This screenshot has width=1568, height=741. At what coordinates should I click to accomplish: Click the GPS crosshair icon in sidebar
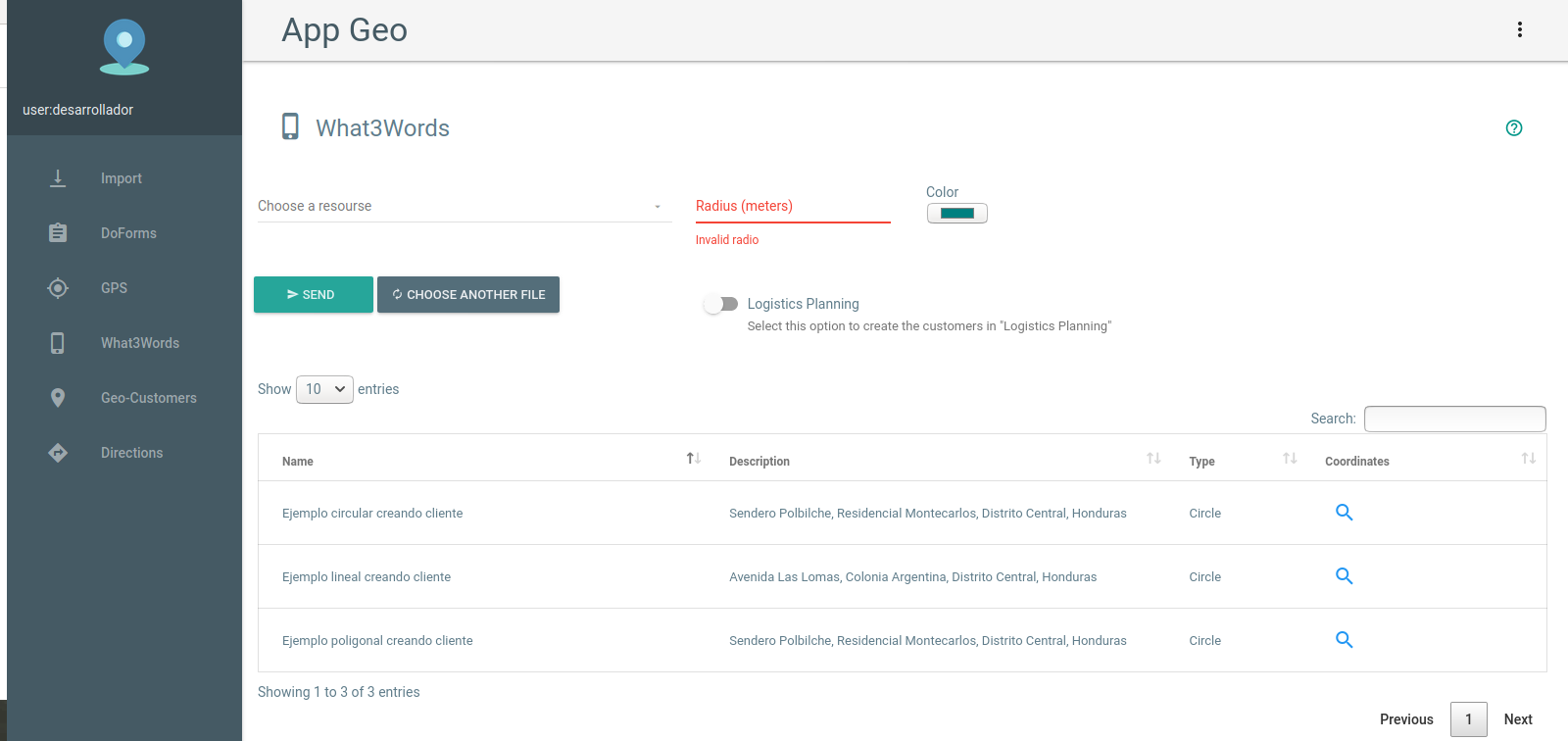[x=58, y=288]
